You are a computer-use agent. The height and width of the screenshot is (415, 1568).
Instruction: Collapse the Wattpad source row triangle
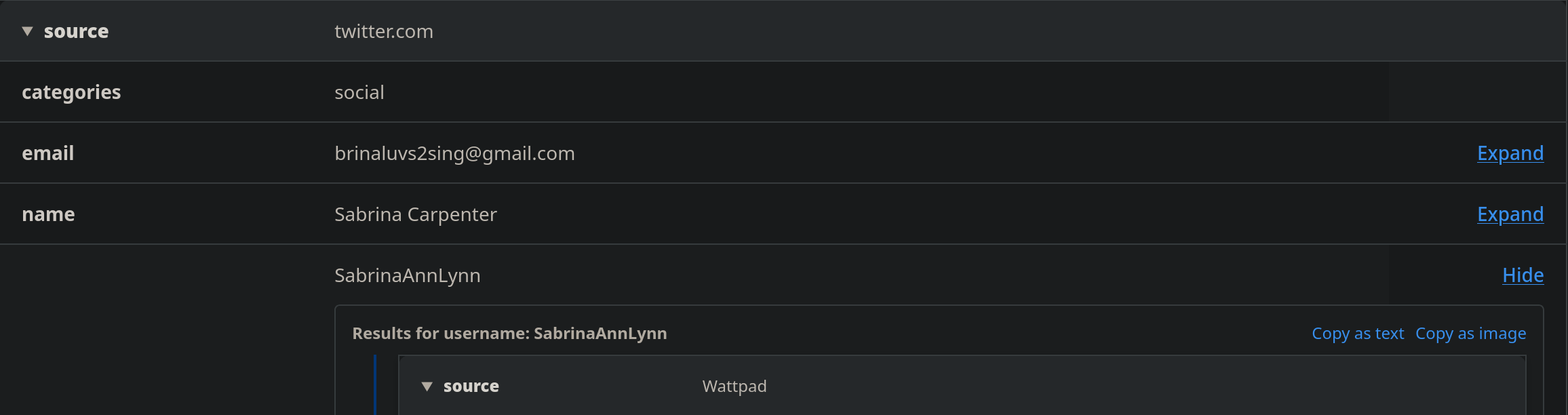427,387
